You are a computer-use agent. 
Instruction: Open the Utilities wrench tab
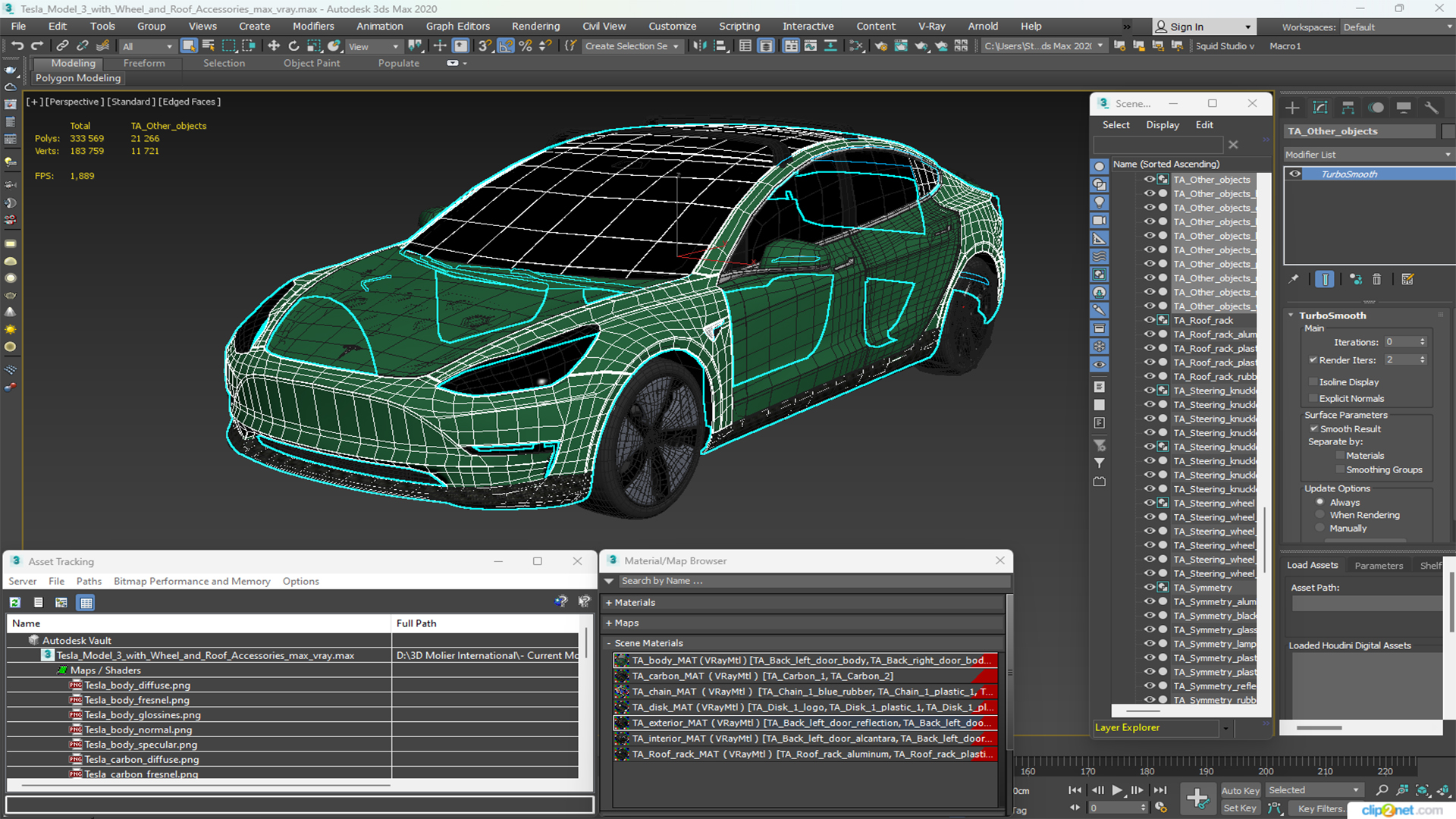[x=1432, y=108]
